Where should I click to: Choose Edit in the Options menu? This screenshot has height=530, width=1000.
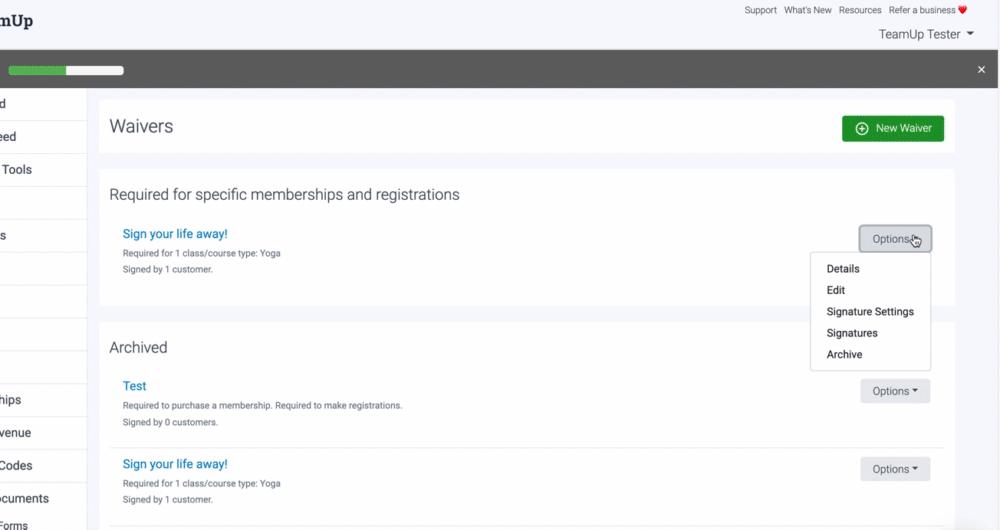(x=836, y=290)
